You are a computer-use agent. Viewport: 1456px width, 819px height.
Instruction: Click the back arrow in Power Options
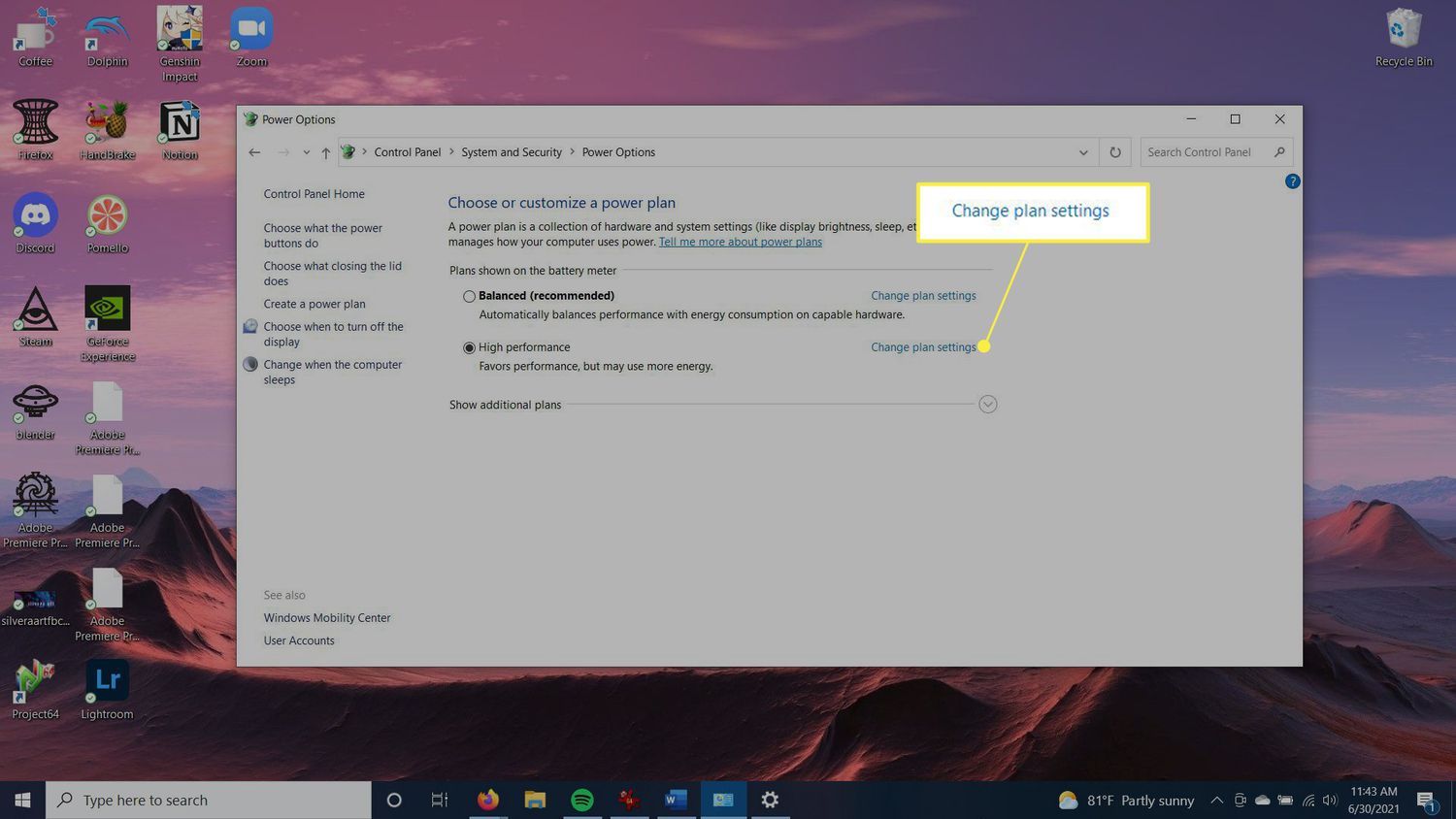[254, 152]
